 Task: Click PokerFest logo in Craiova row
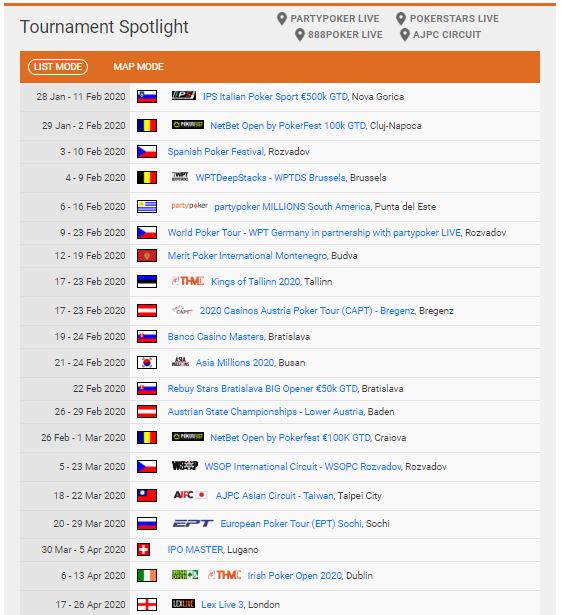188,437
